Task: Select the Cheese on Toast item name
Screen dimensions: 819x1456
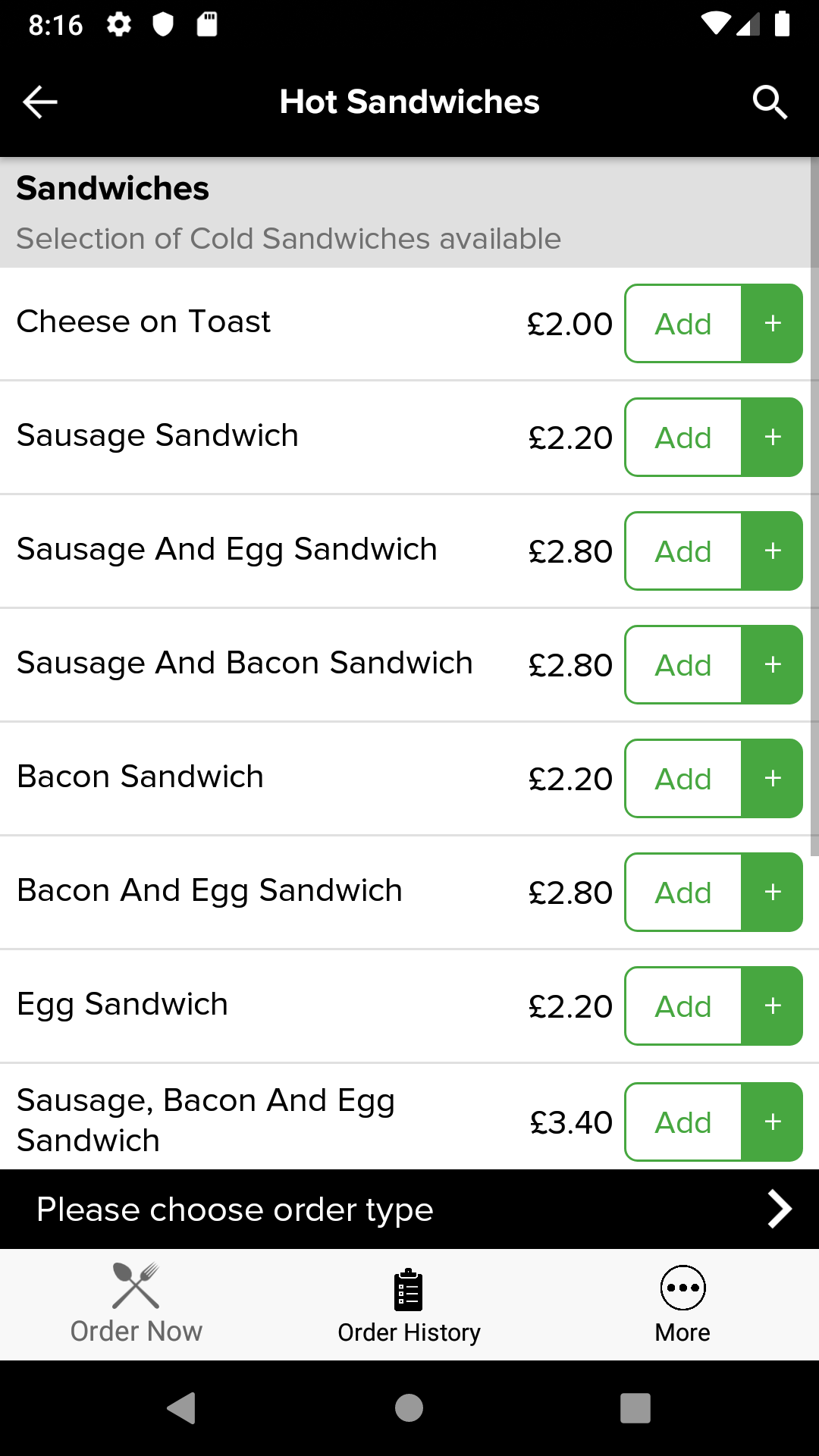Action: tap(143, 322)
